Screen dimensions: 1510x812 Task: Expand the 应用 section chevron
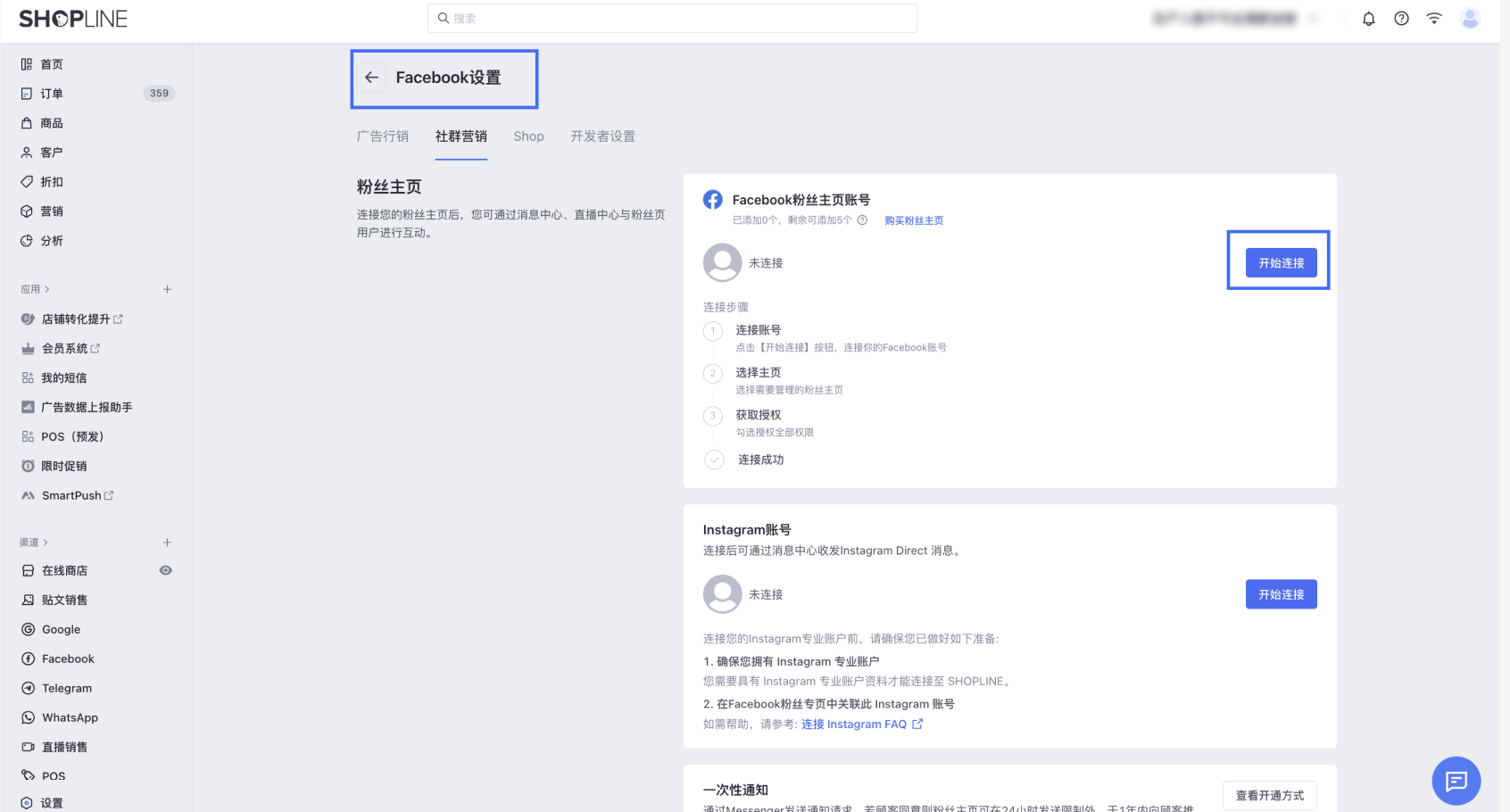click(x=46, y=289)
